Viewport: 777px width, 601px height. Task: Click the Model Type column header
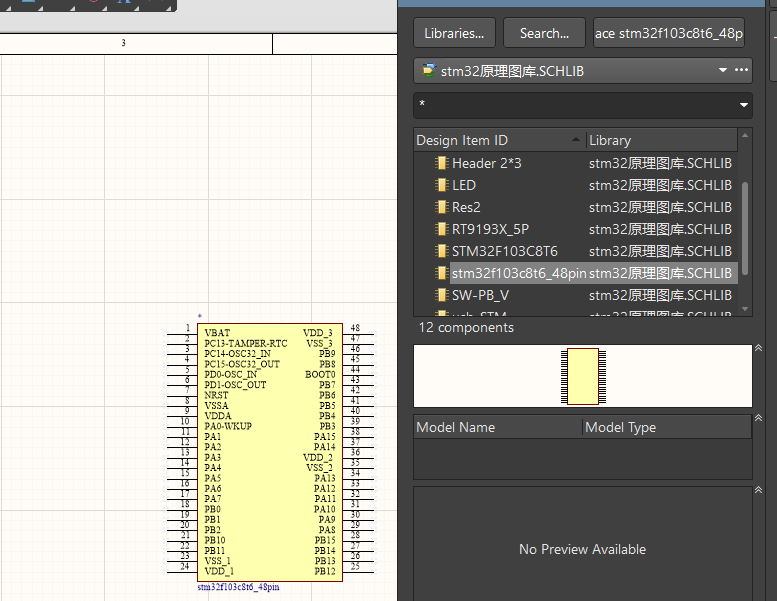click(x=667, y=427)
